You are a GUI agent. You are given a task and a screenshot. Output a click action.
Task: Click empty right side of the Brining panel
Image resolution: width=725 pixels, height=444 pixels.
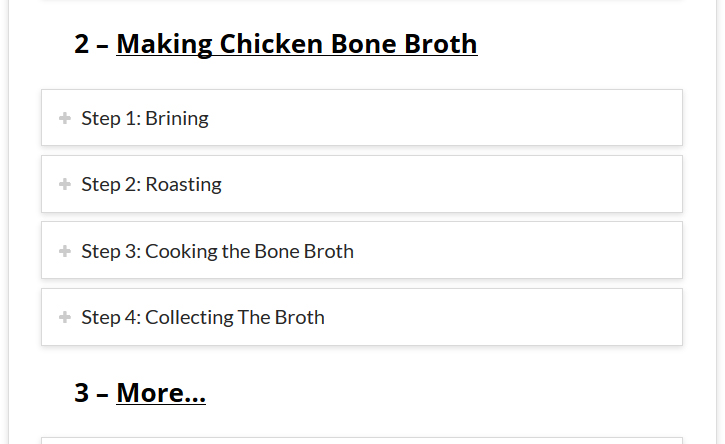coord(520,118)
